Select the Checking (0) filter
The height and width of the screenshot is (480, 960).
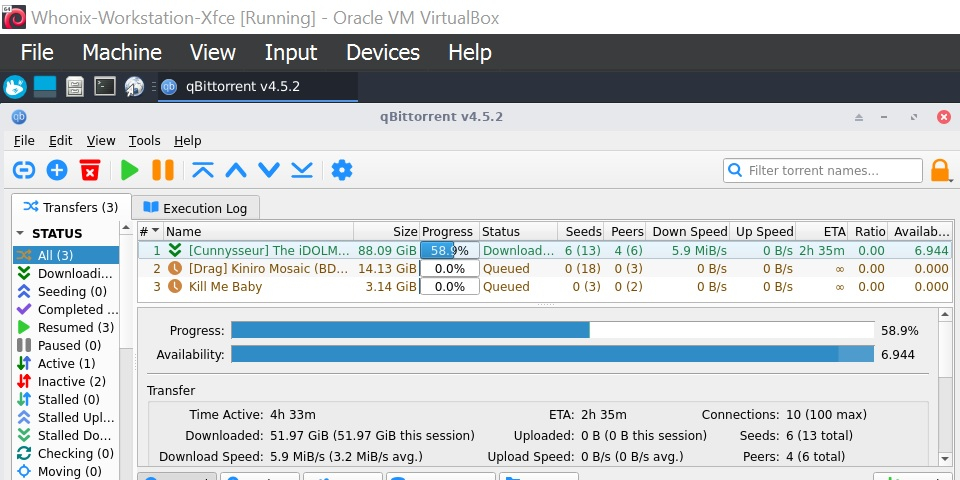(x=66, y=454)
